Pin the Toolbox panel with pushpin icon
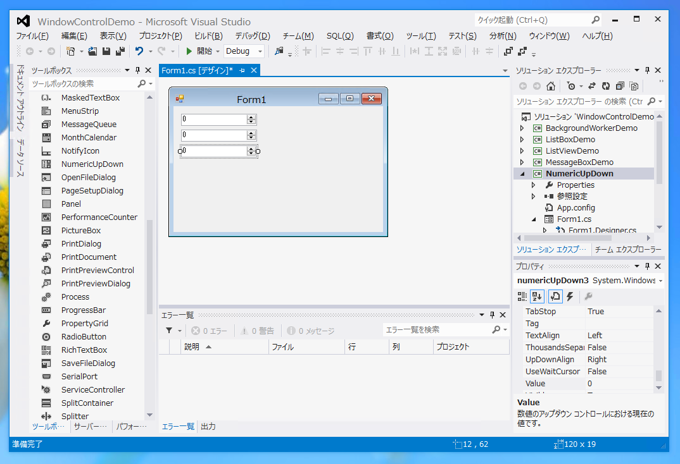 [x=137, y=70]
